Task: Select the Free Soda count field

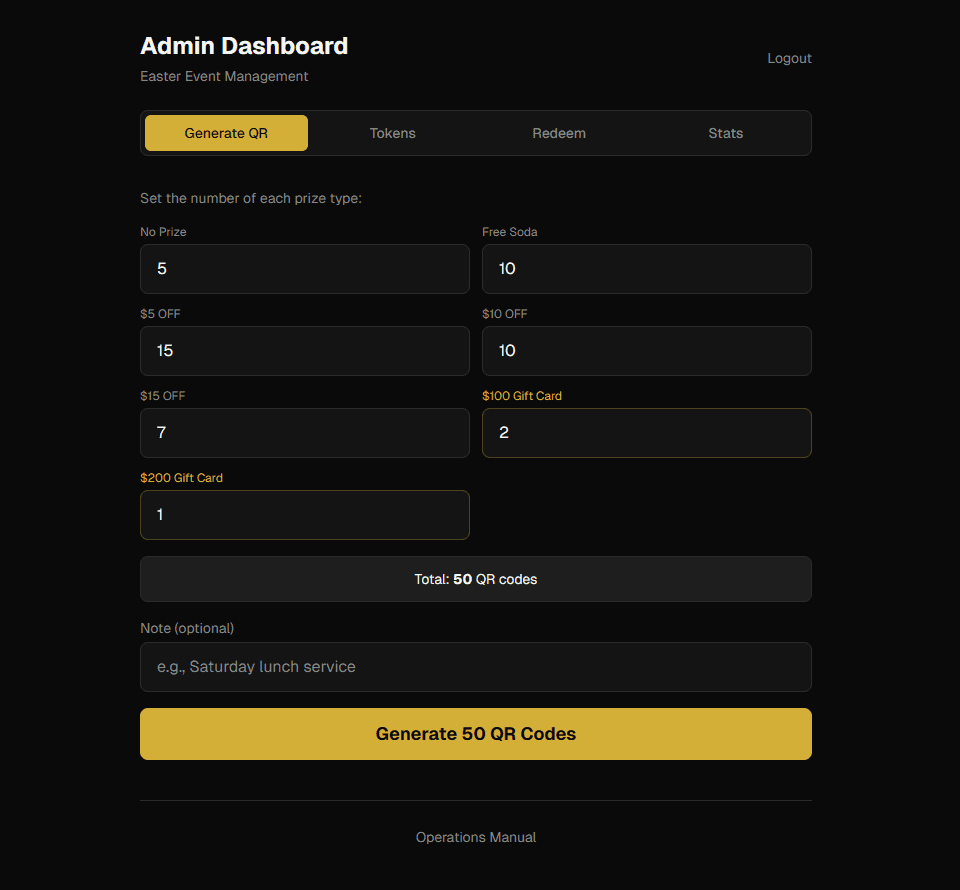Action: 646,268
